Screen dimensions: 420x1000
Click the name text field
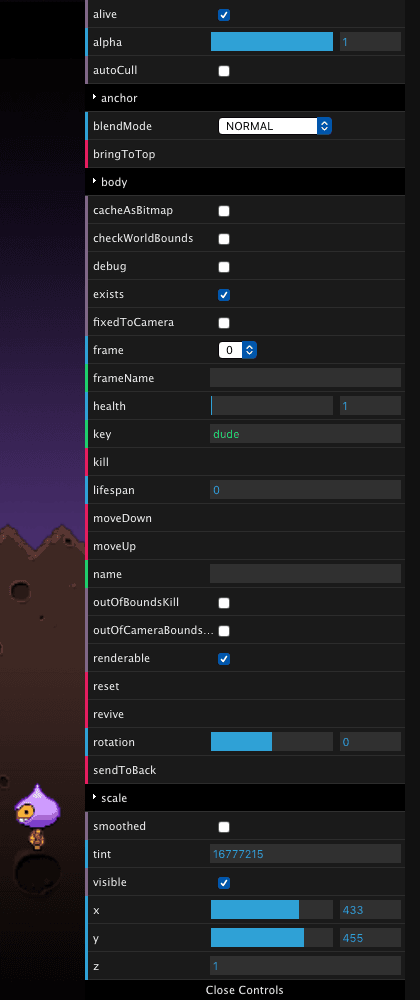coord(305,574)
